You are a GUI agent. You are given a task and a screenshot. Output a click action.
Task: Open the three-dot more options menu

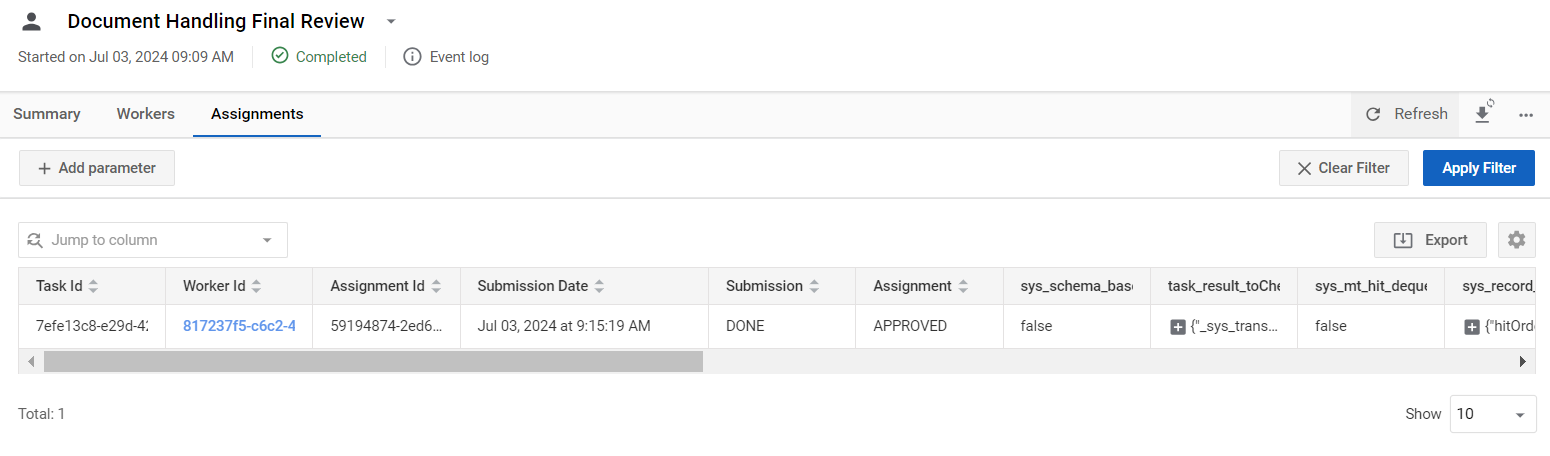[1526, 115]
